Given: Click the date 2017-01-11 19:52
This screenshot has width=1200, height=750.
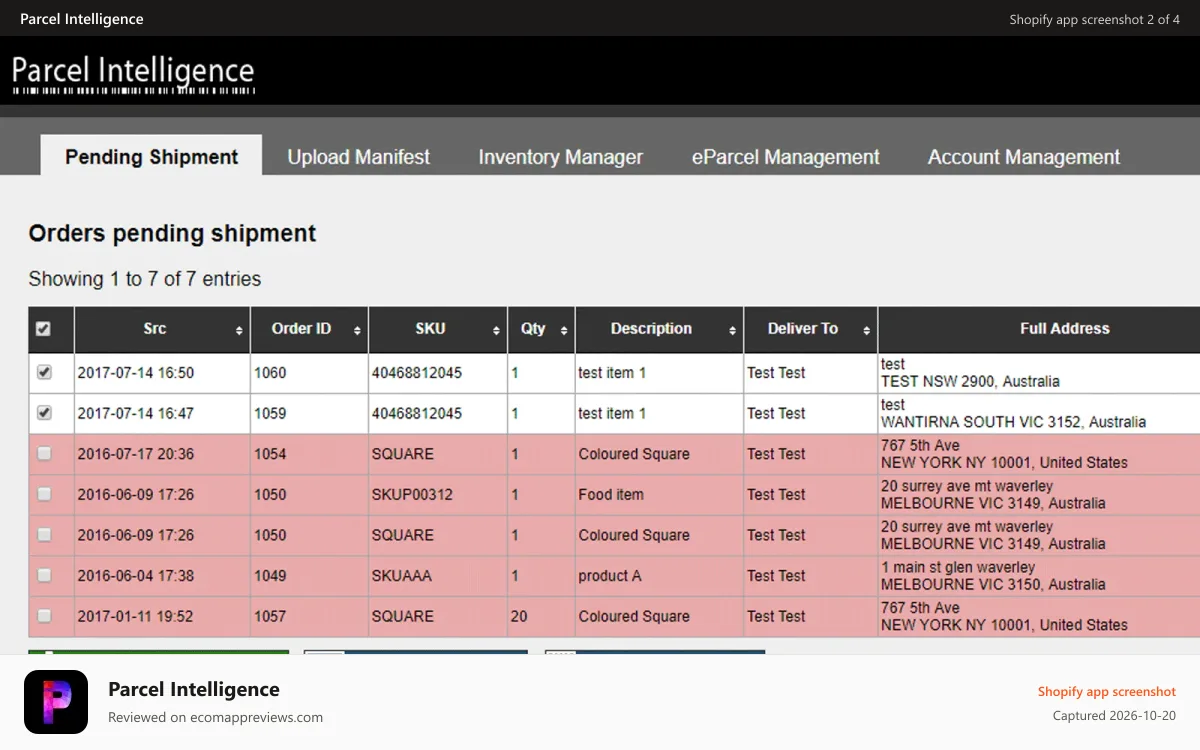Looking at the screenshot, I should (136, 616).
